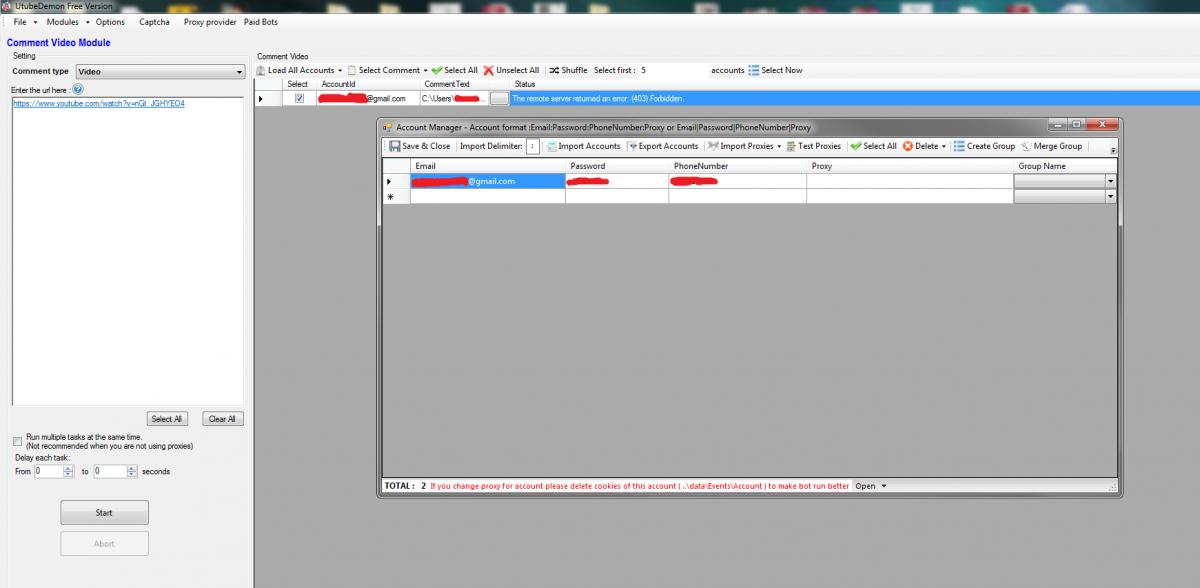The height and width of the screenshot is (588, 1200).
Task: Select 403 Forbidden status cell
Action: (854, 98)
